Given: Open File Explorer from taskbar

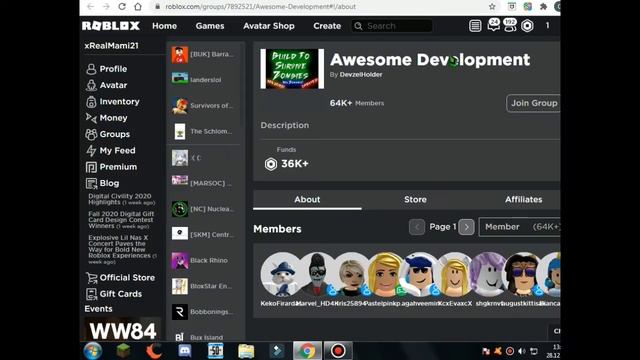Looking at the screenshot, I should pyautogui.click(x=246, y=351).
